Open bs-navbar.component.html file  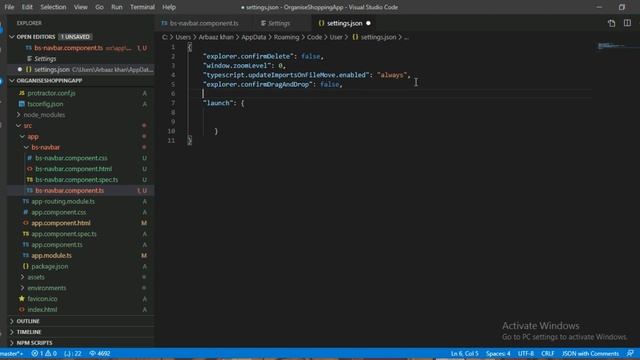(x=73, y=169)
